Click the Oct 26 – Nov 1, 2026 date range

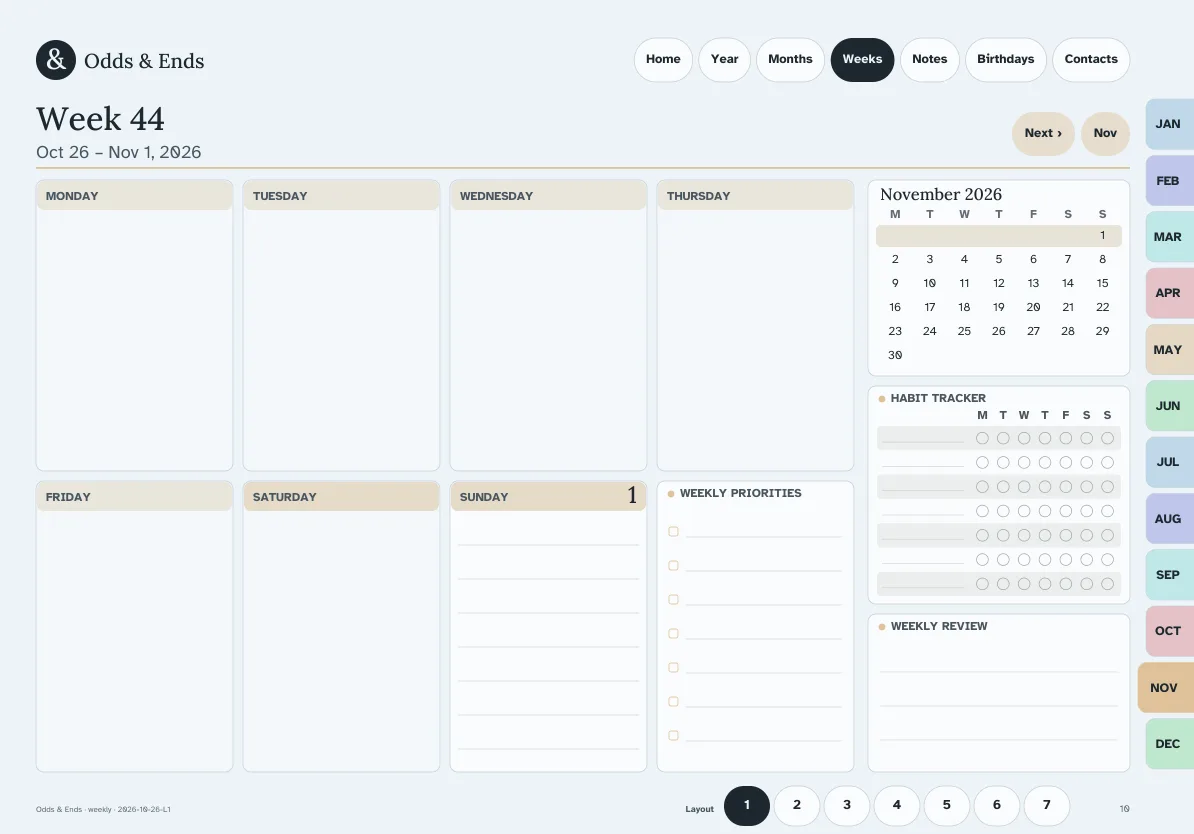coord(119,152)
